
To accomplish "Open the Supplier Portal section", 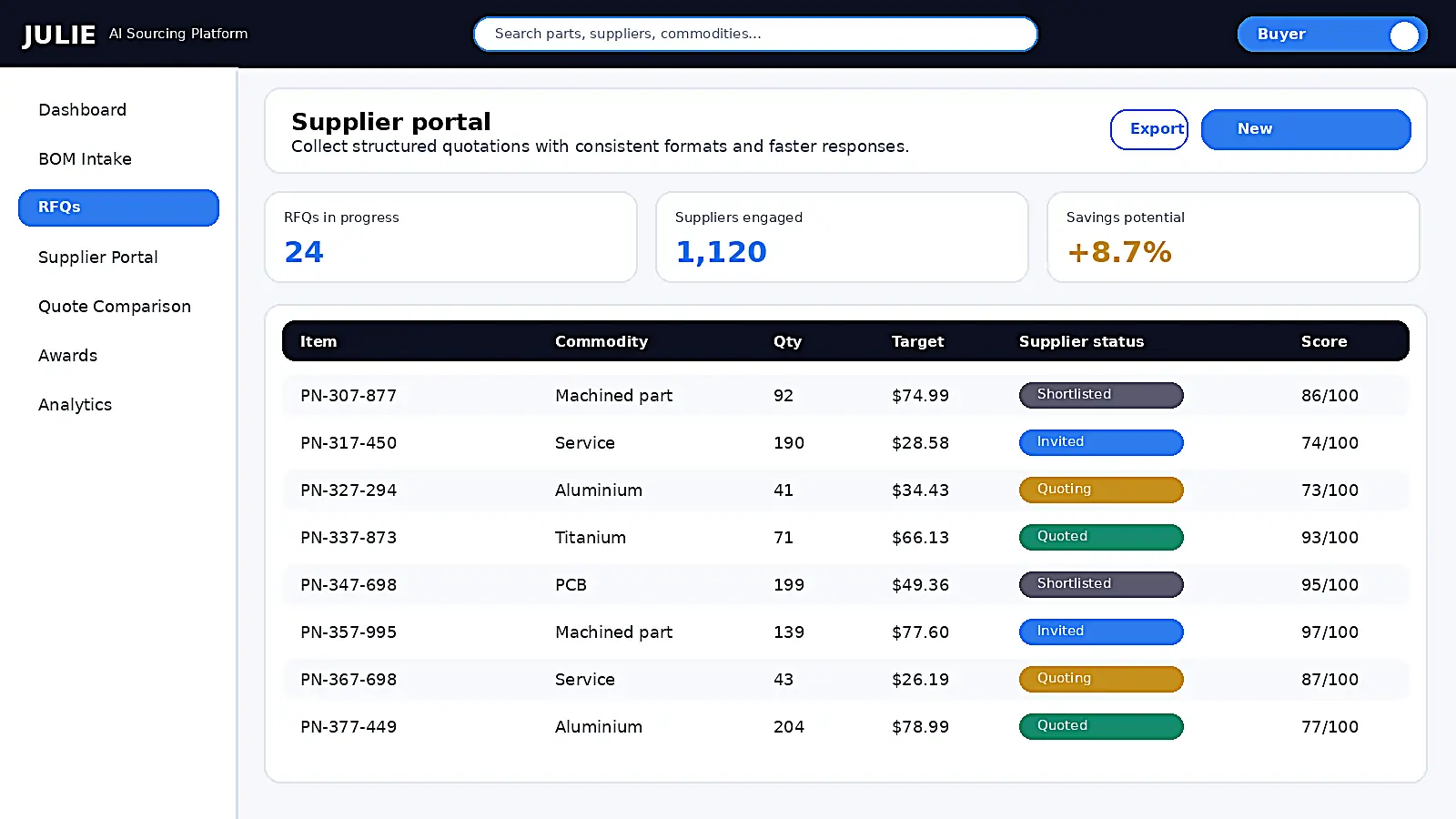I will [97, 257].
